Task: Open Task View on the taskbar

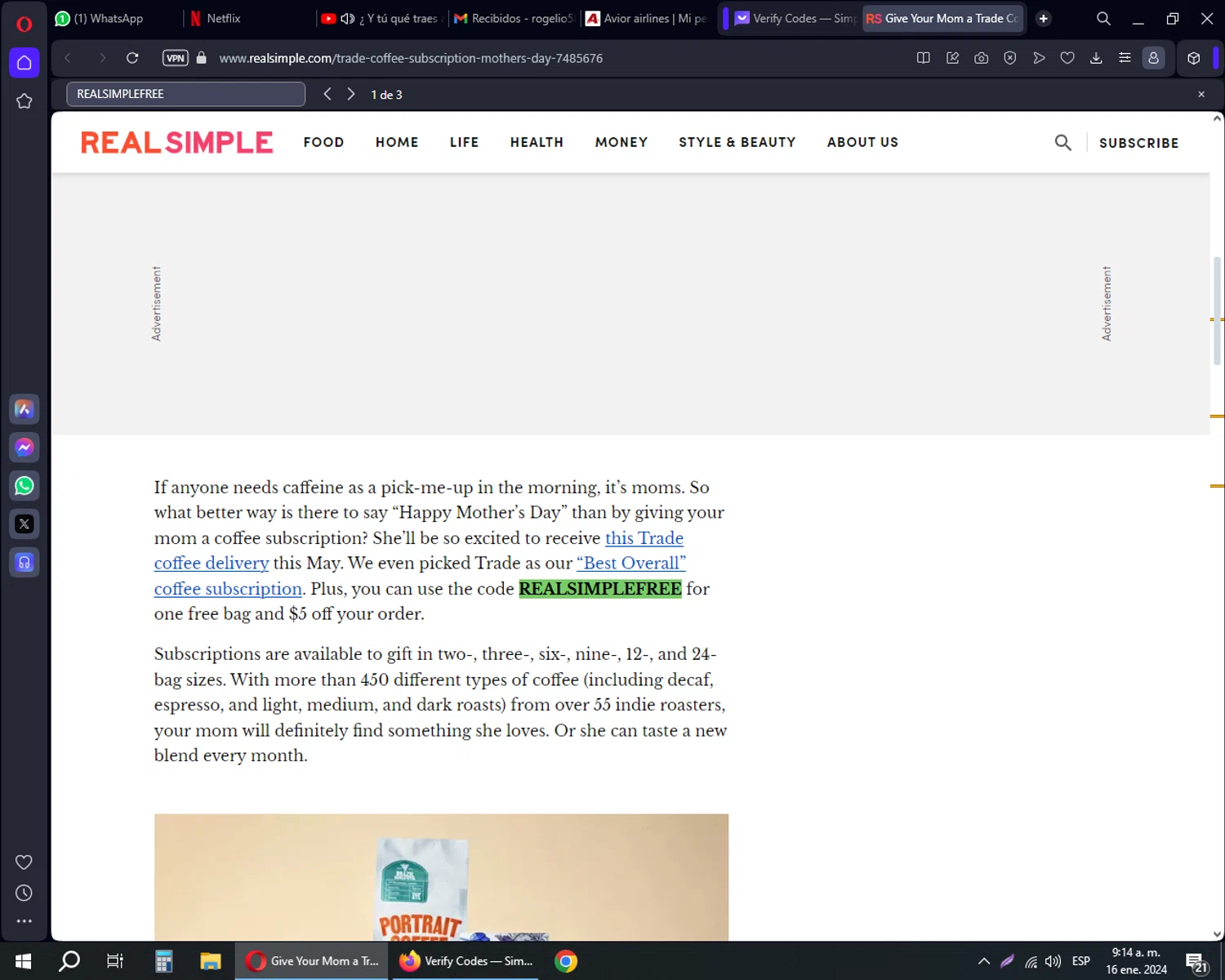Action: coord(115,961)
